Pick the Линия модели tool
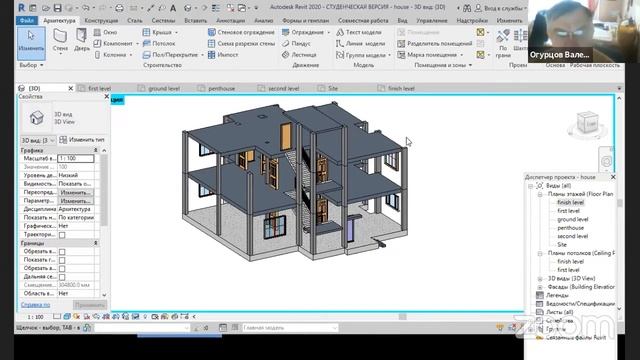640x360 pixels. click(x=360, y=43)
